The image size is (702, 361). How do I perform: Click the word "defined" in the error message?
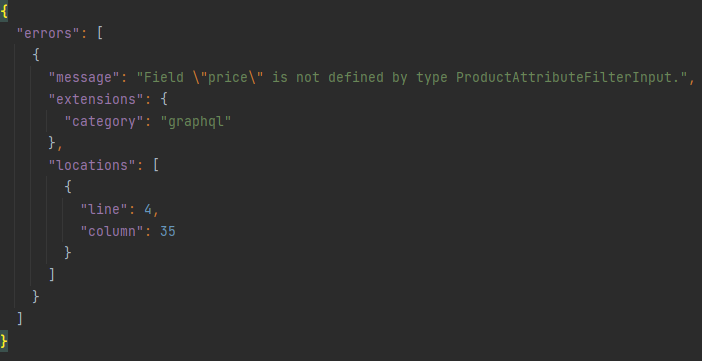click(356, 77)
